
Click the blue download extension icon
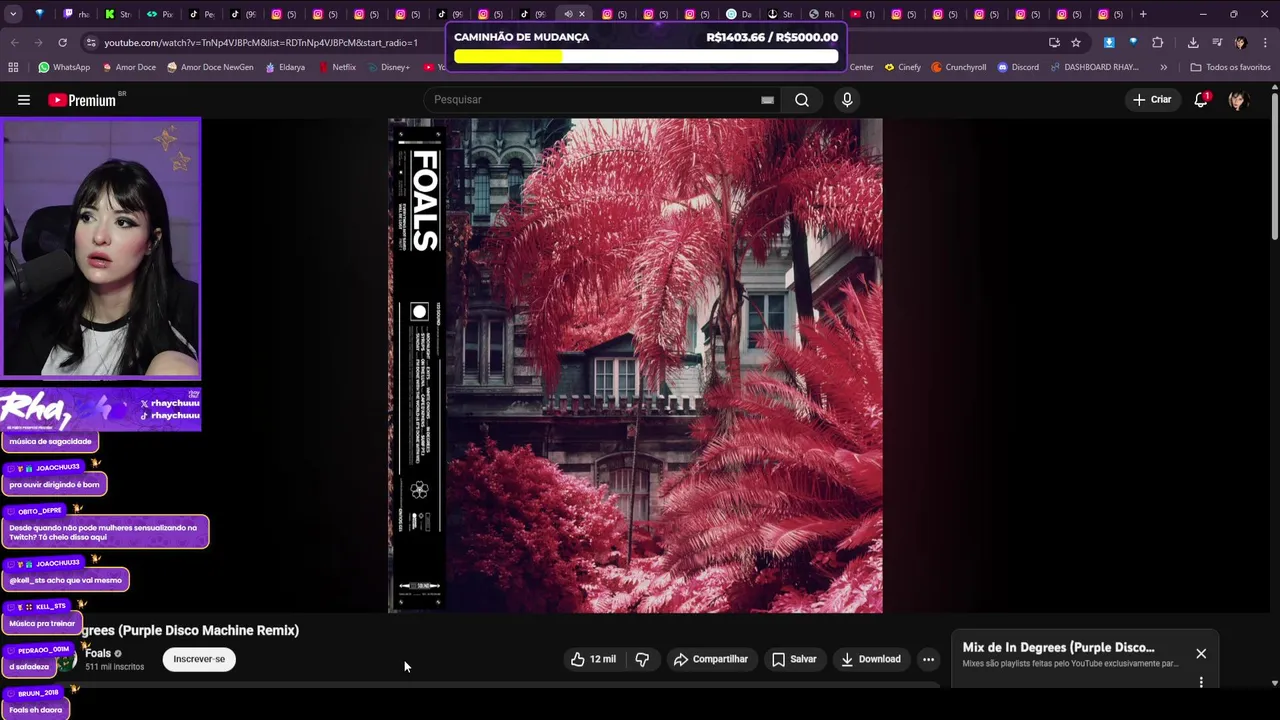click(1109, 43)
